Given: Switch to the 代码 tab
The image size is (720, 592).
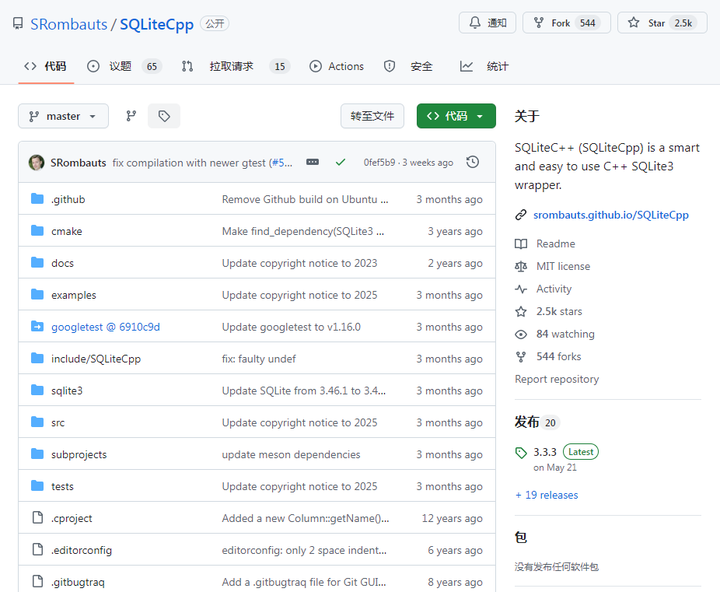Looking at the screenshot, I should [45, 66].
